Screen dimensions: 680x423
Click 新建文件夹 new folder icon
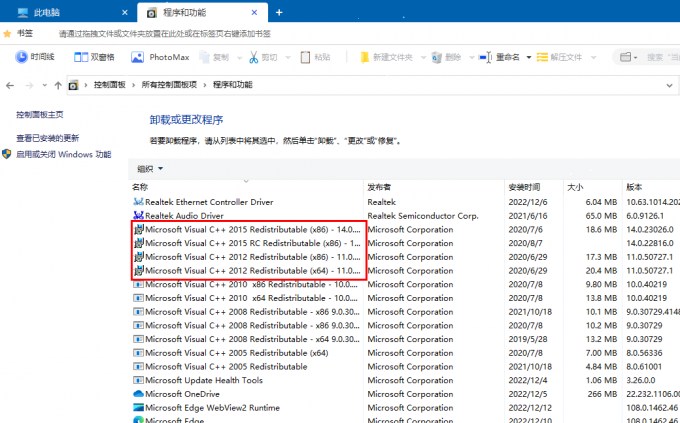[365, 57]
